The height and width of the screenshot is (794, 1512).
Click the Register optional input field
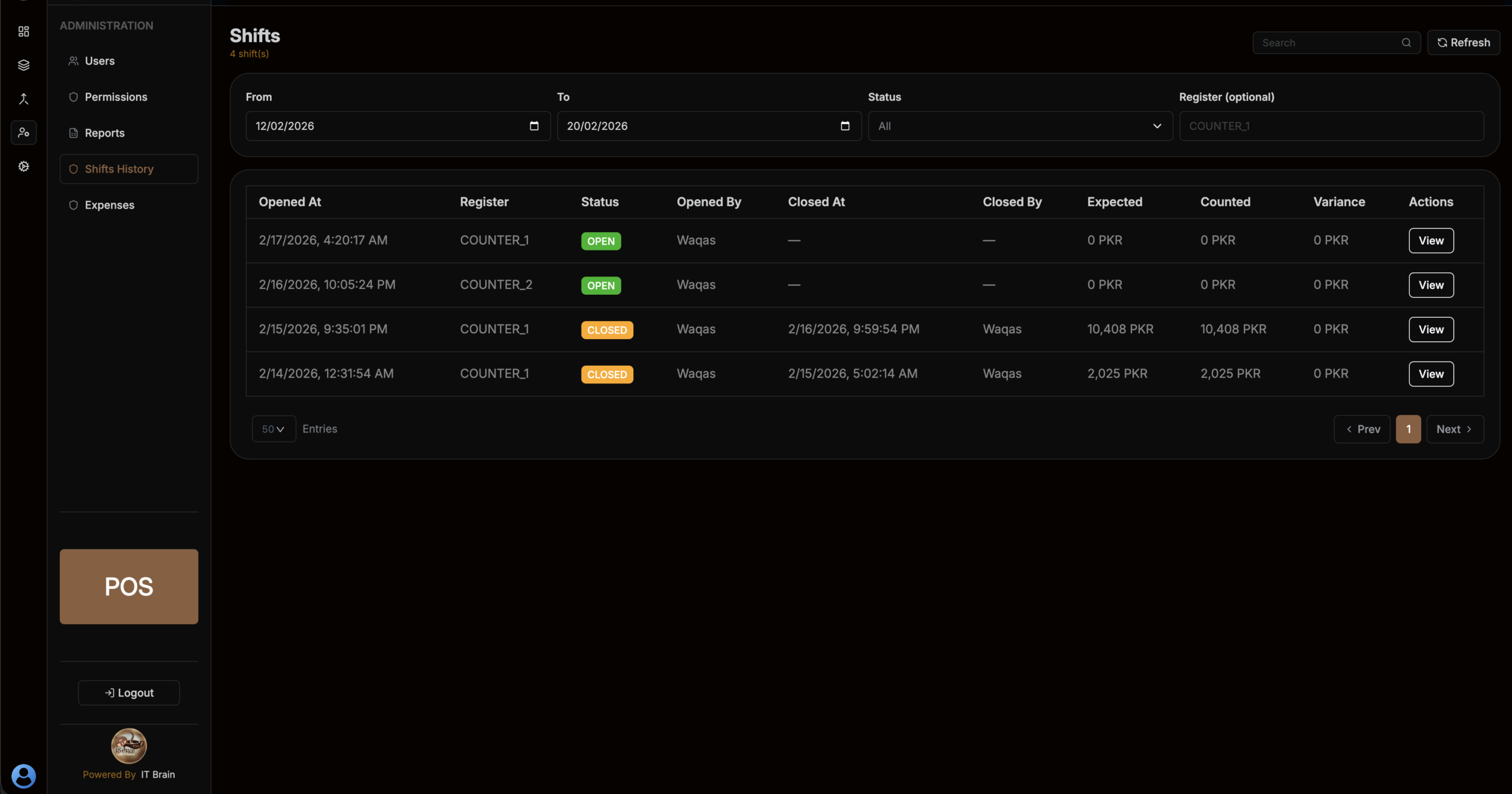1331,126
